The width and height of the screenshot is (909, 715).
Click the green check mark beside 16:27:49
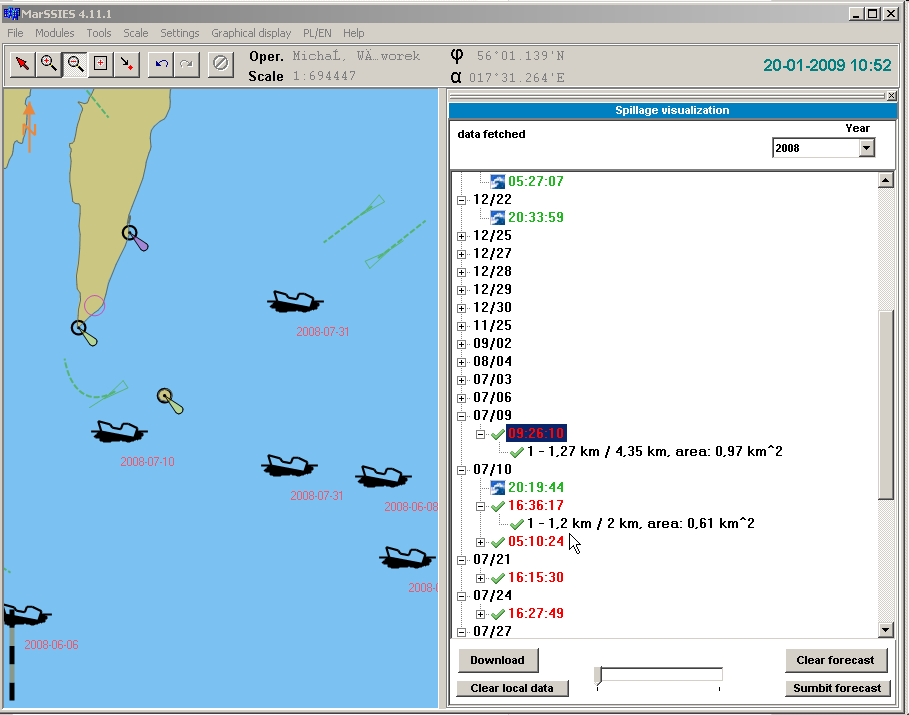click(x=497, y=614)
